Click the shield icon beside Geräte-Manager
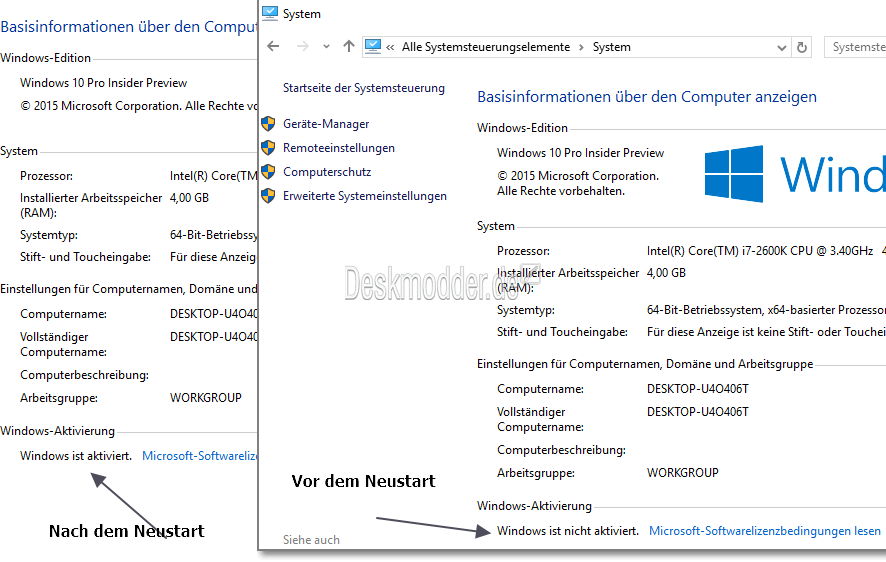 point(268,124)
